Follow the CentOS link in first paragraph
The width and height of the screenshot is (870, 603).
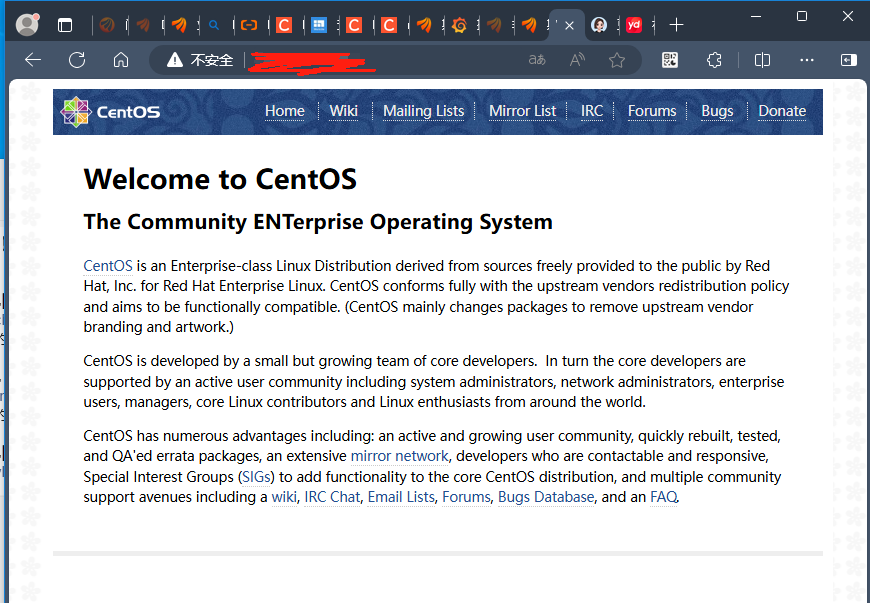point(108,266)
